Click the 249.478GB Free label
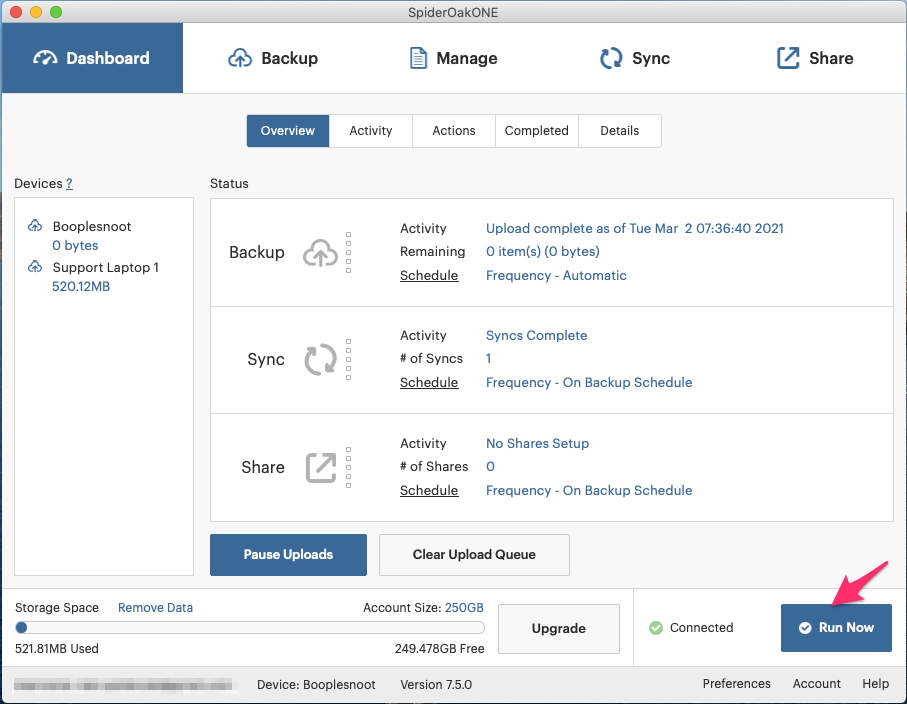907x704 pixels. coord(440,648)
